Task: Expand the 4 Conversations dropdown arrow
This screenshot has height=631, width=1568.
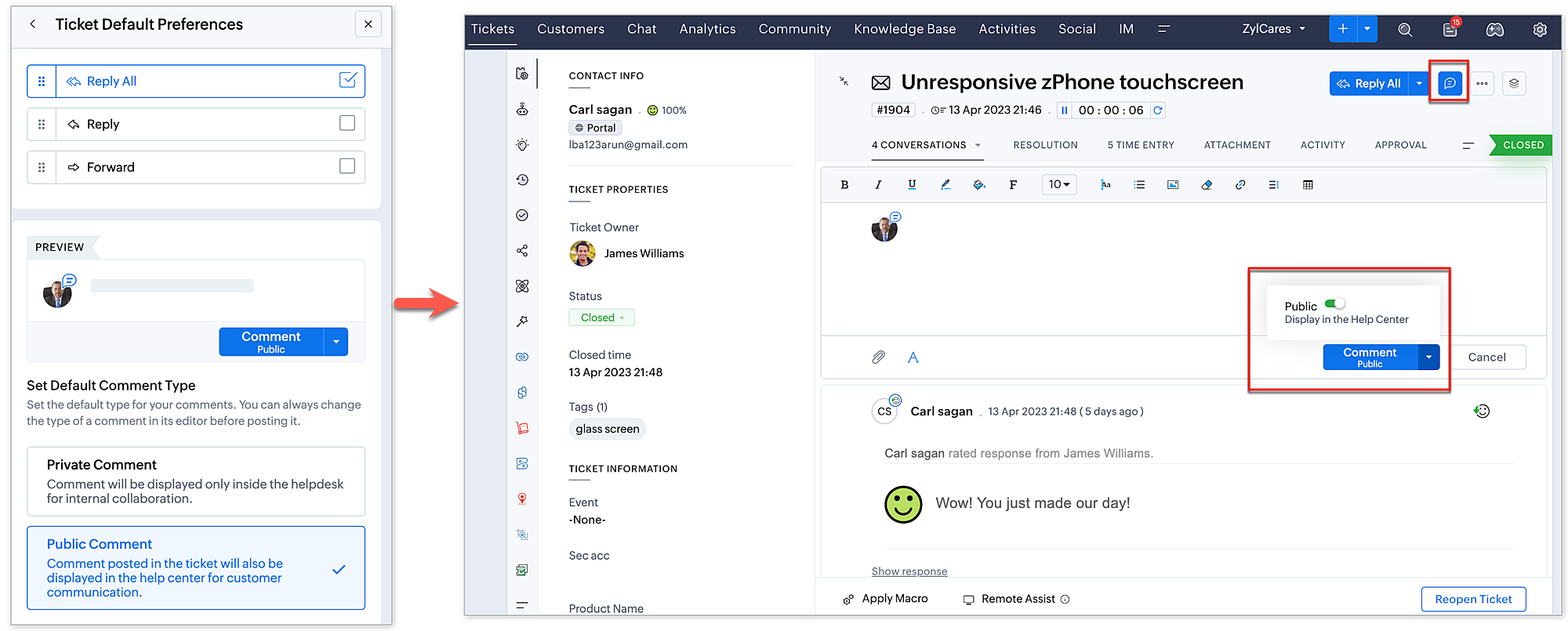Action: click(978, 145)
